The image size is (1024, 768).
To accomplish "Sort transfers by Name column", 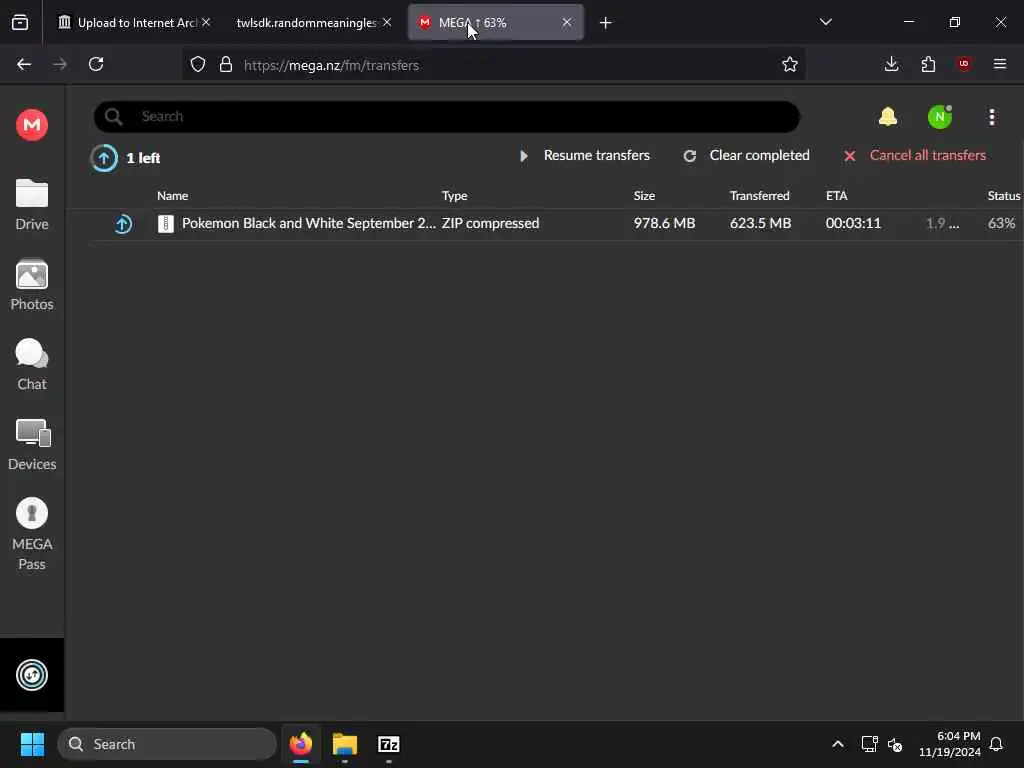I will 172,195.
